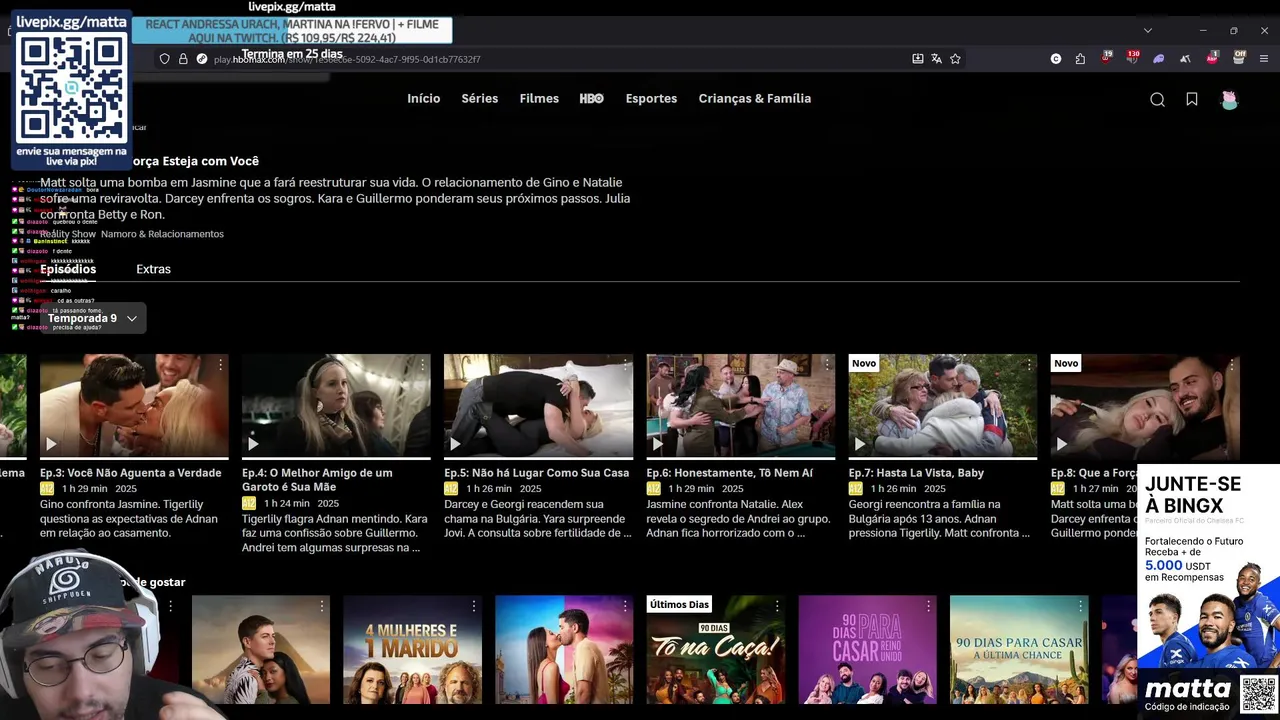Open options on Tô na Caça card
The width and height of the screenshot is (1280, 720).
point(776,606)
